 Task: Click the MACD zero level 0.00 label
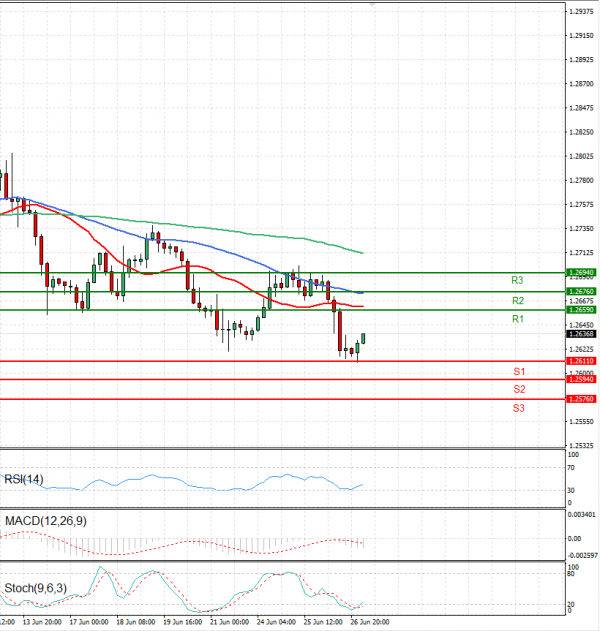click(x=574, y=538)
